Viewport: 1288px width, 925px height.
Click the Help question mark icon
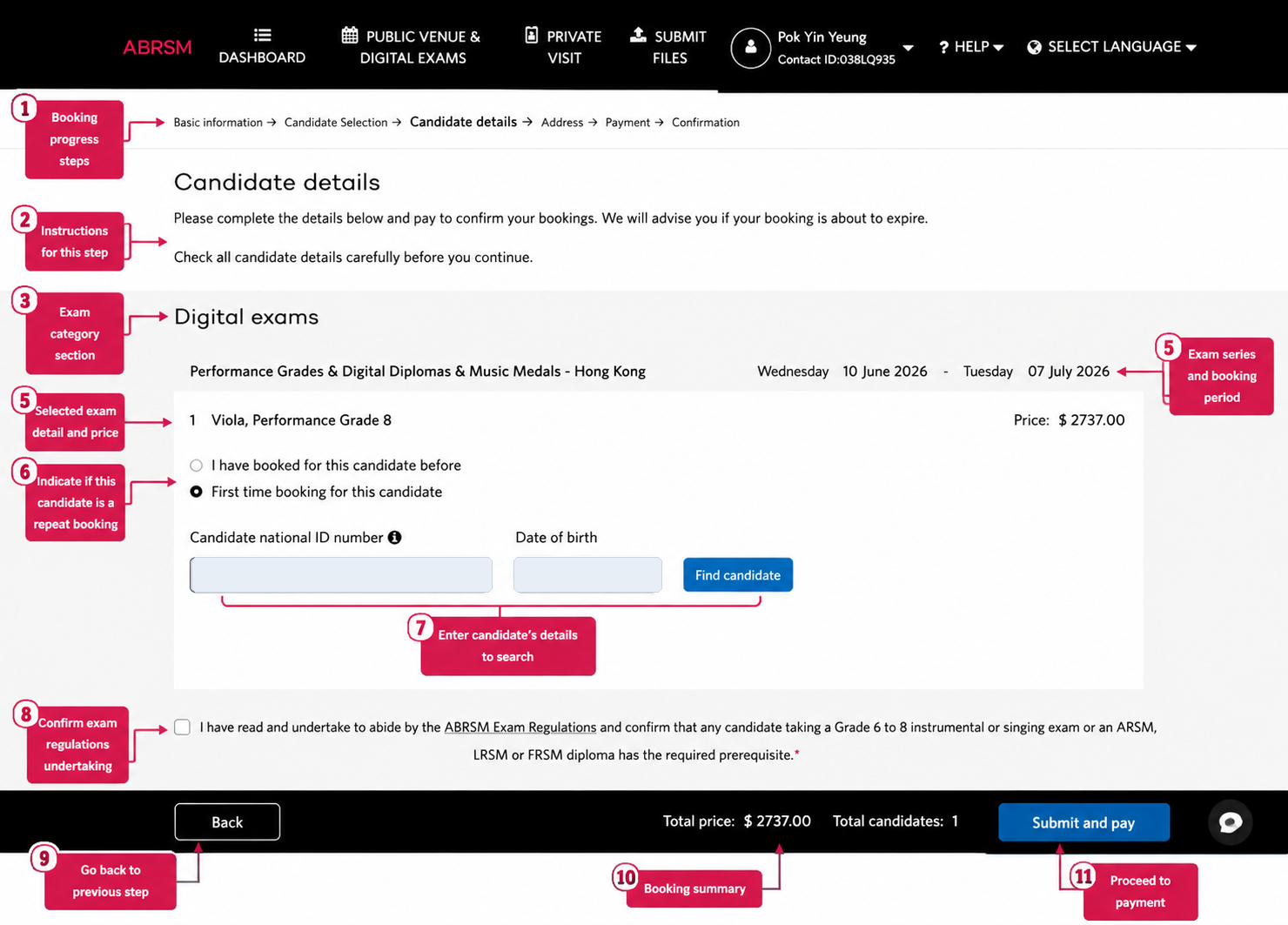(943, 47)
